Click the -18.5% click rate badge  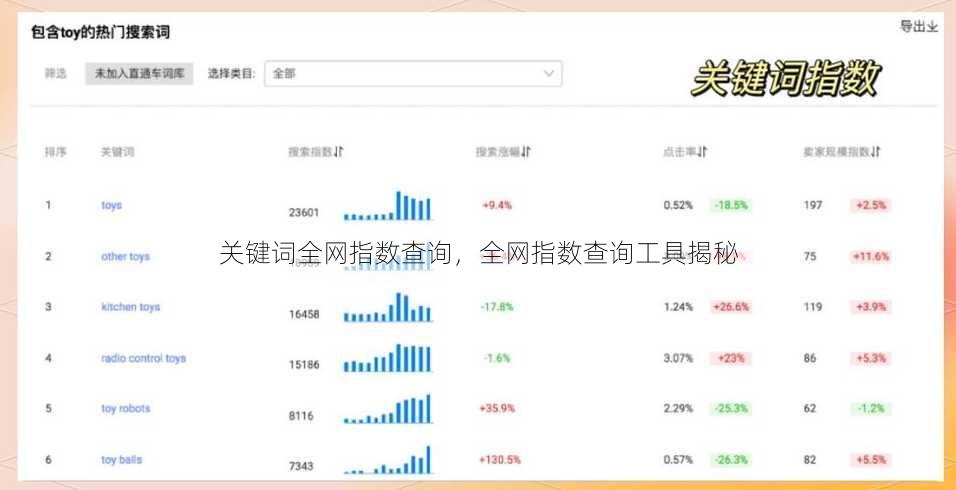pos(730,205)
